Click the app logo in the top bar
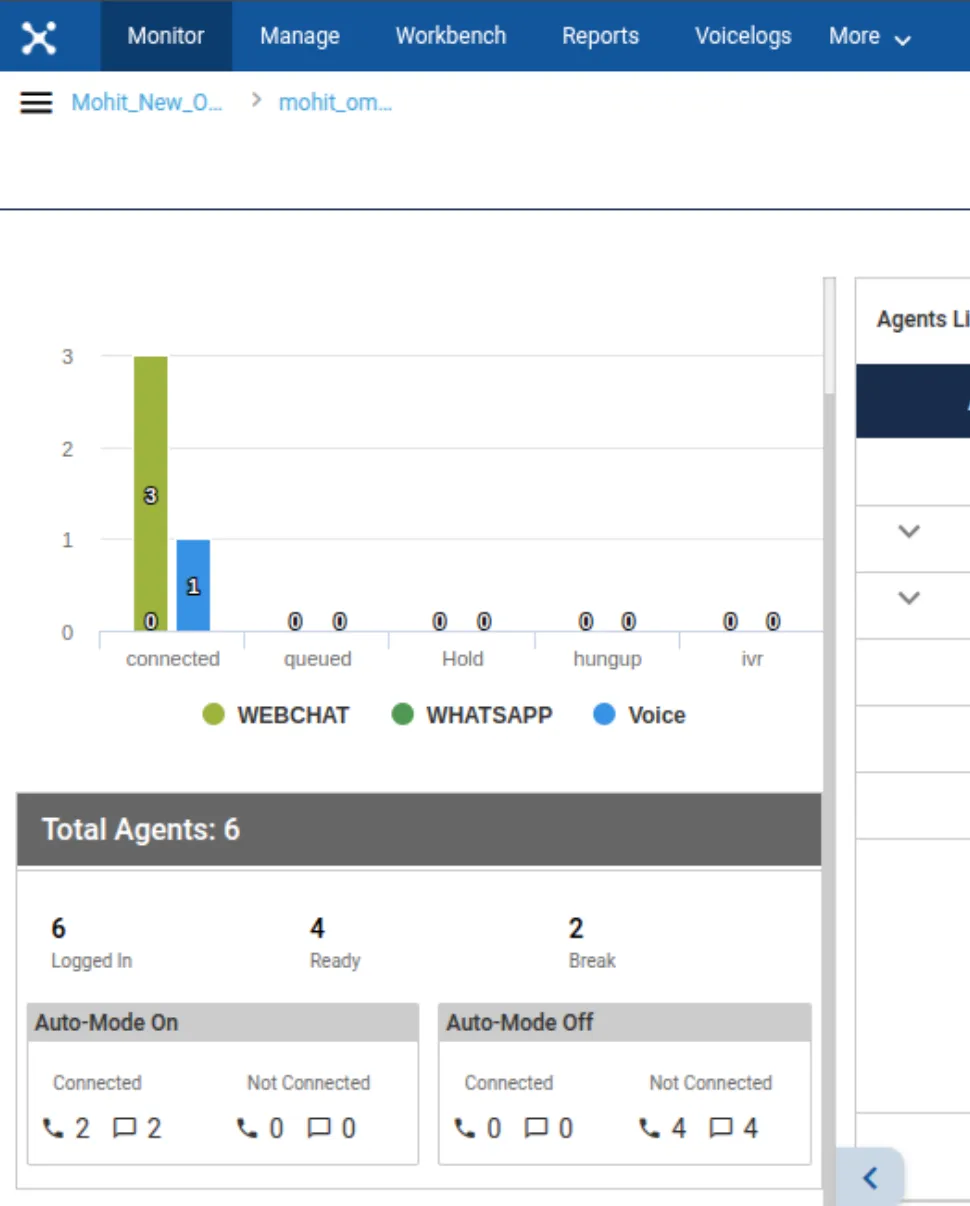Viewport: 970px width, 1206px height. tap(40, 36)
